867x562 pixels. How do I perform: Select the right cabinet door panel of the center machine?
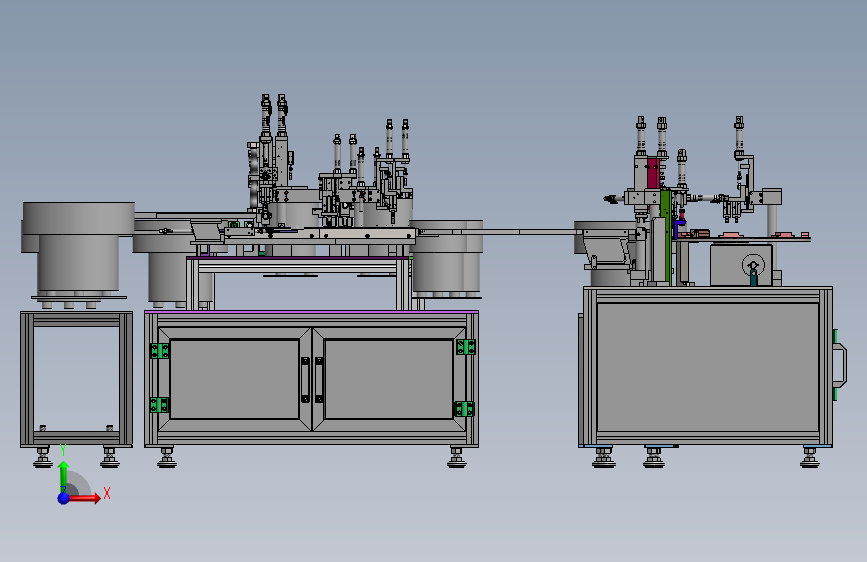tap(389, 379)
